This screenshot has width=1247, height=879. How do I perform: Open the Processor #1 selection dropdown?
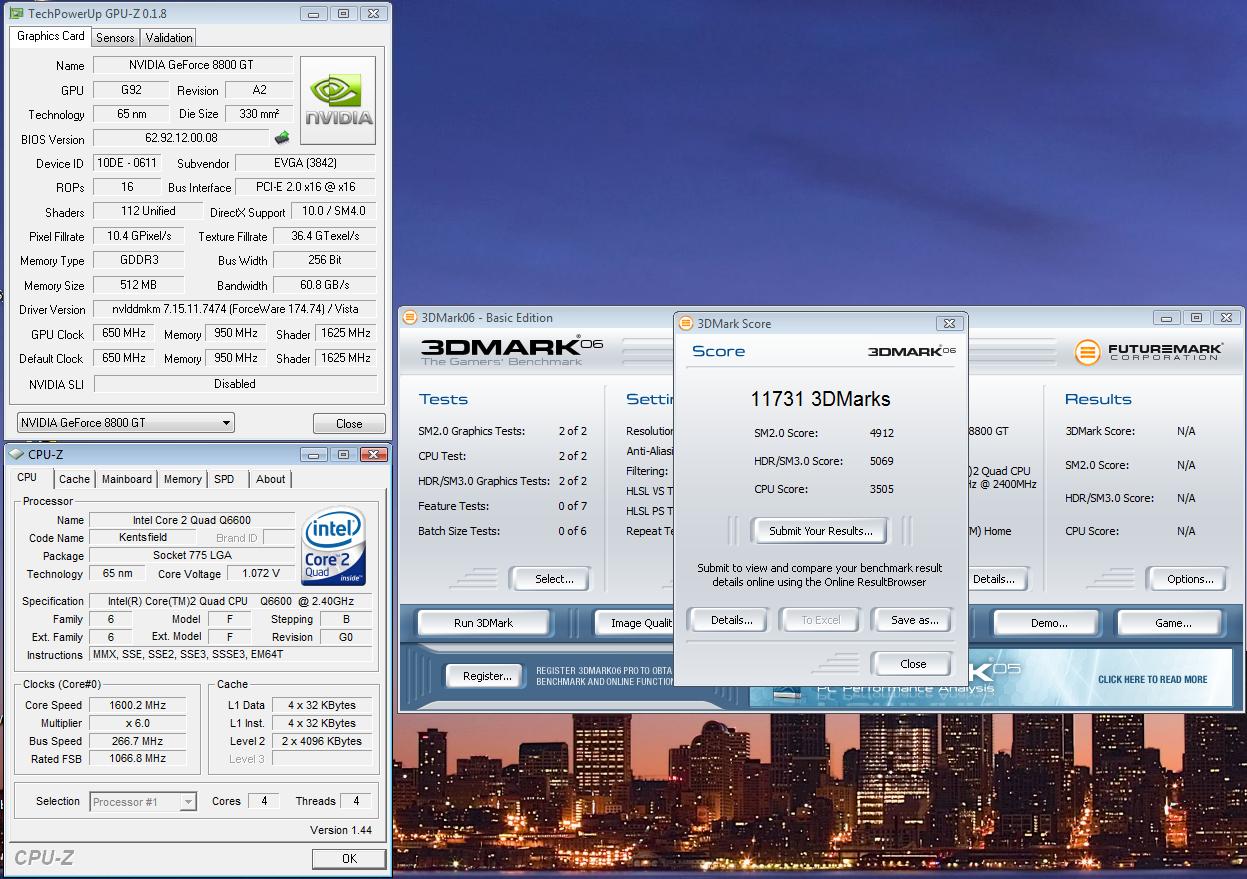(x=143, y=801)
